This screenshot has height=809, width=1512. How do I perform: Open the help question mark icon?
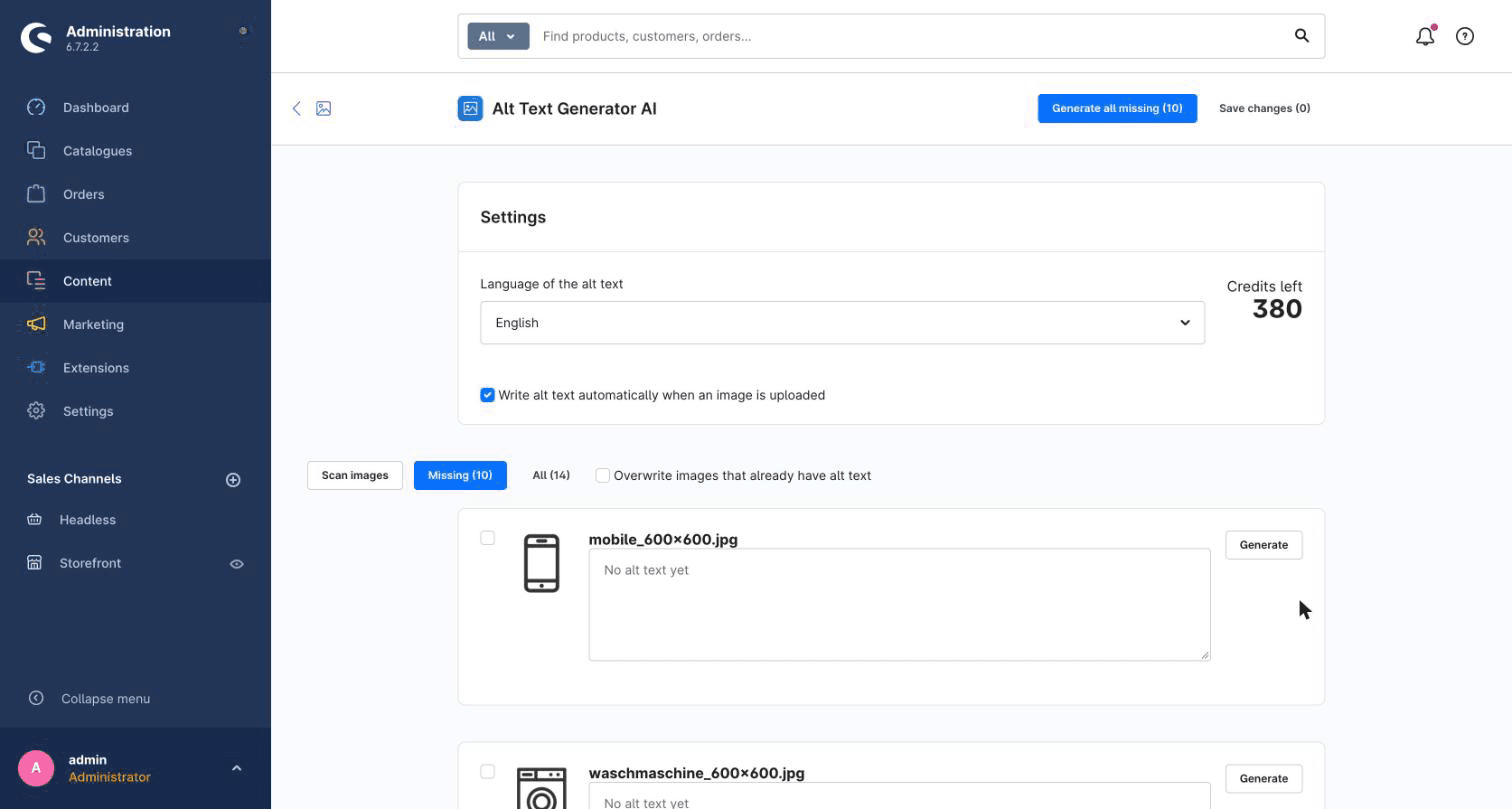[1465, 36]
